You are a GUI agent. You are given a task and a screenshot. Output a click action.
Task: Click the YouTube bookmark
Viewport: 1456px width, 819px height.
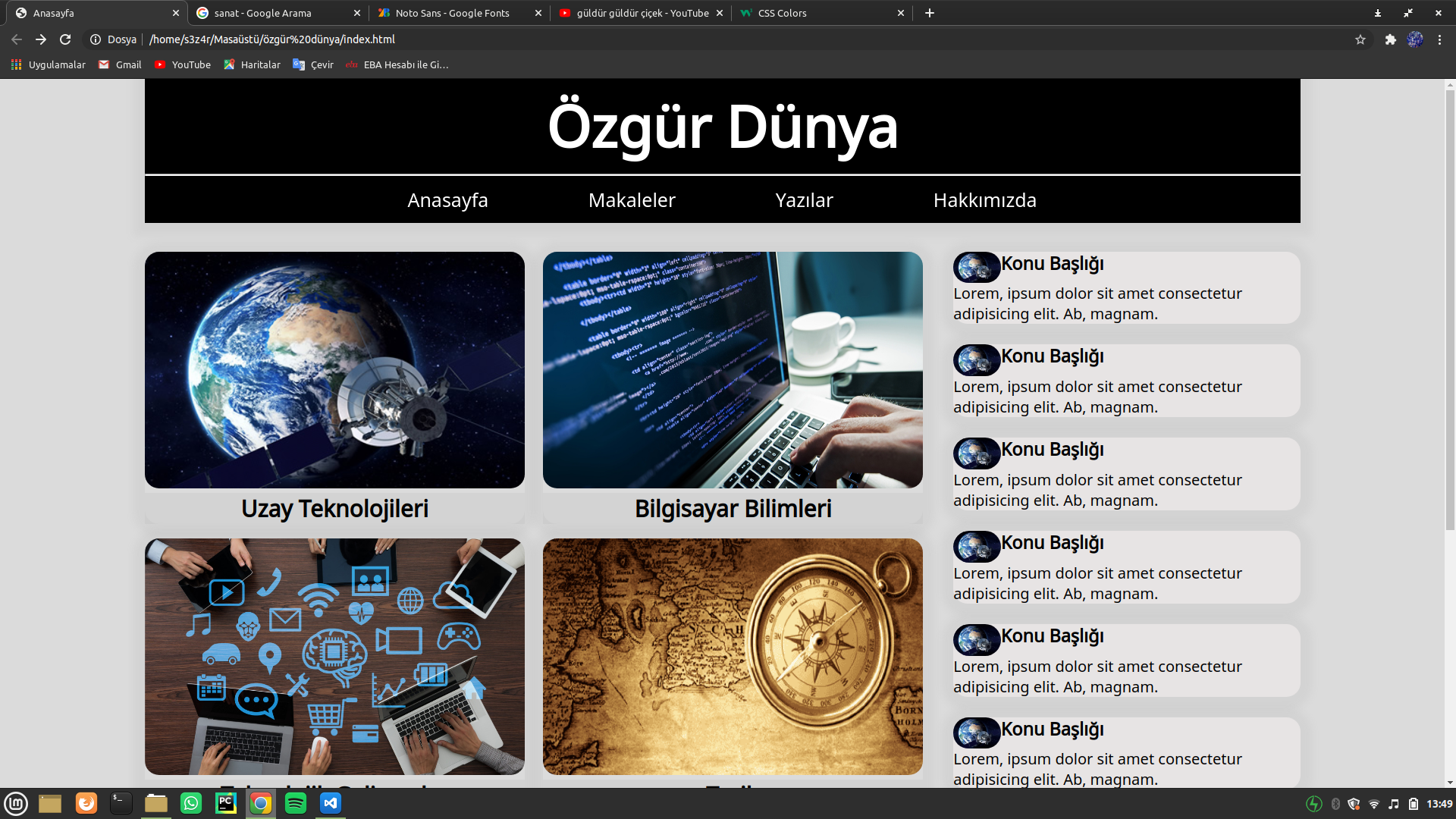point(183,64)
